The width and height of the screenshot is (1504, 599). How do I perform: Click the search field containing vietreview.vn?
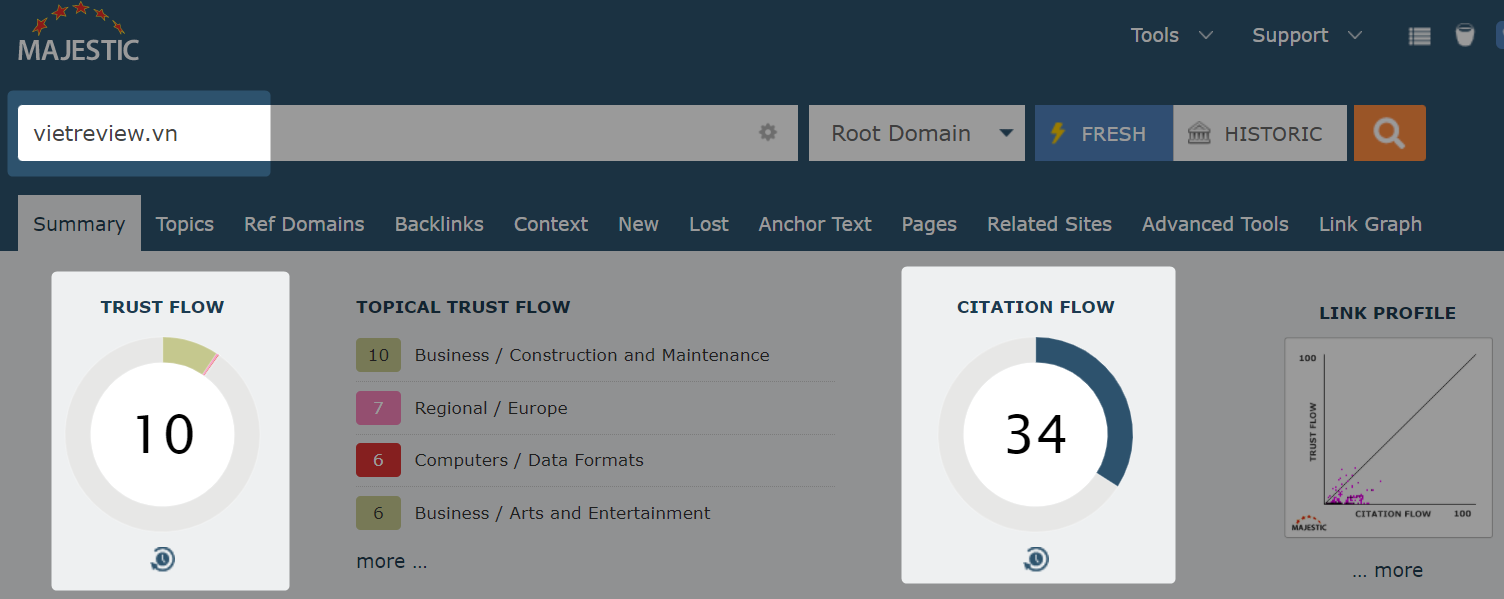pyautogui.click(x=407, y=133)
